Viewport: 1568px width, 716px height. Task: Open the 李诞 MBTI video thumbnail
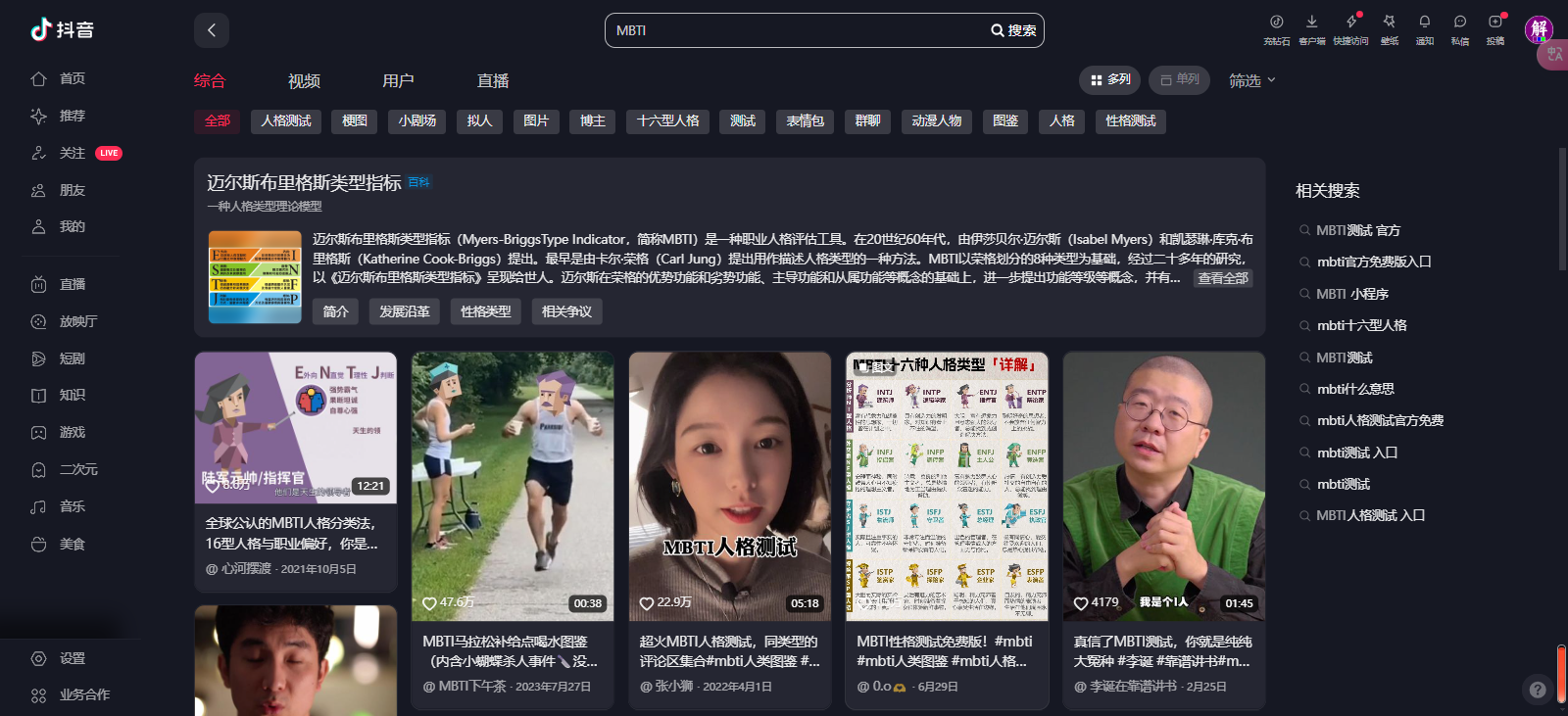(x=1164, y=486)
